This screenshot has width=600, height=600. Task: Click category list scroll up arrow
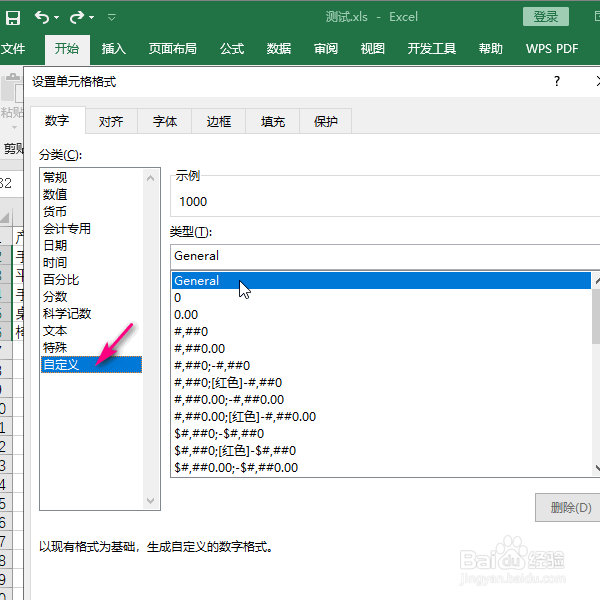150,178
